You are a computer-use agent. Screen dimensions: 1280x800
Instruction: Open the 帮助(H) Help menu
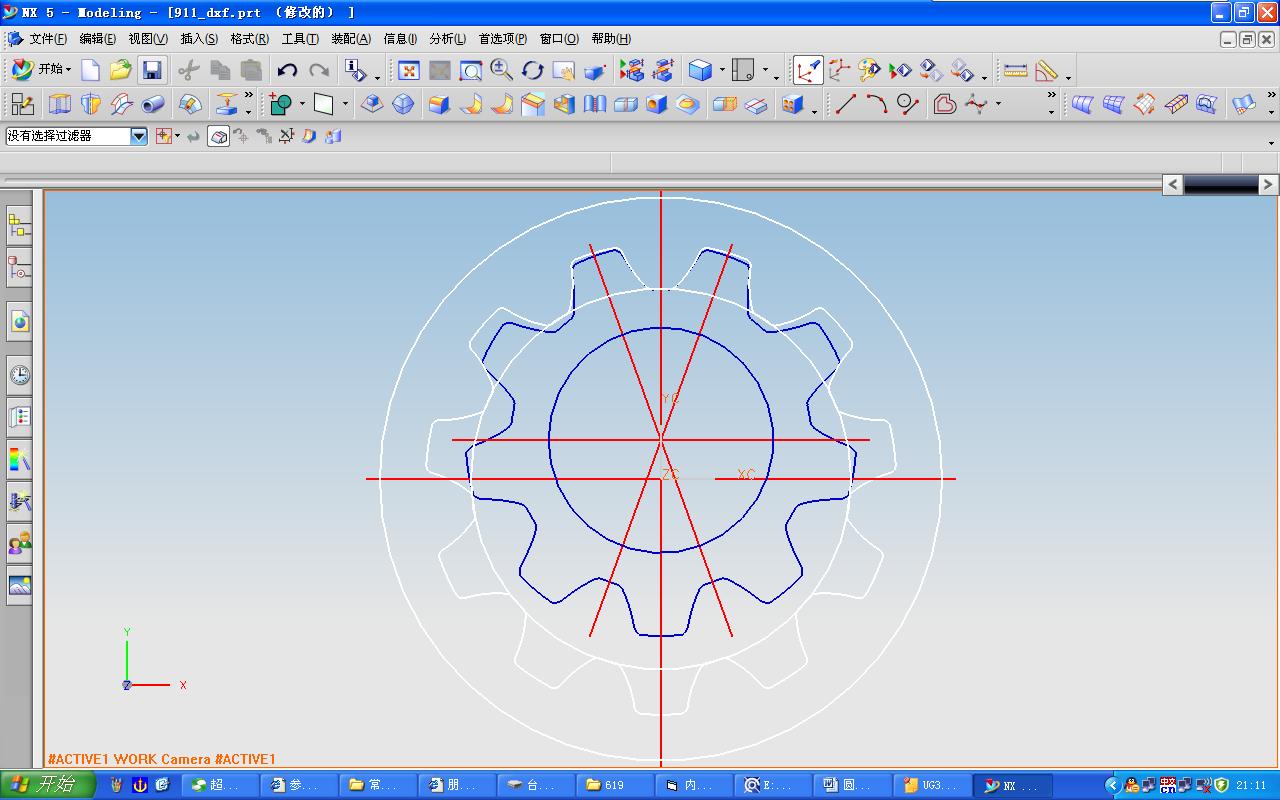(611, 39)
